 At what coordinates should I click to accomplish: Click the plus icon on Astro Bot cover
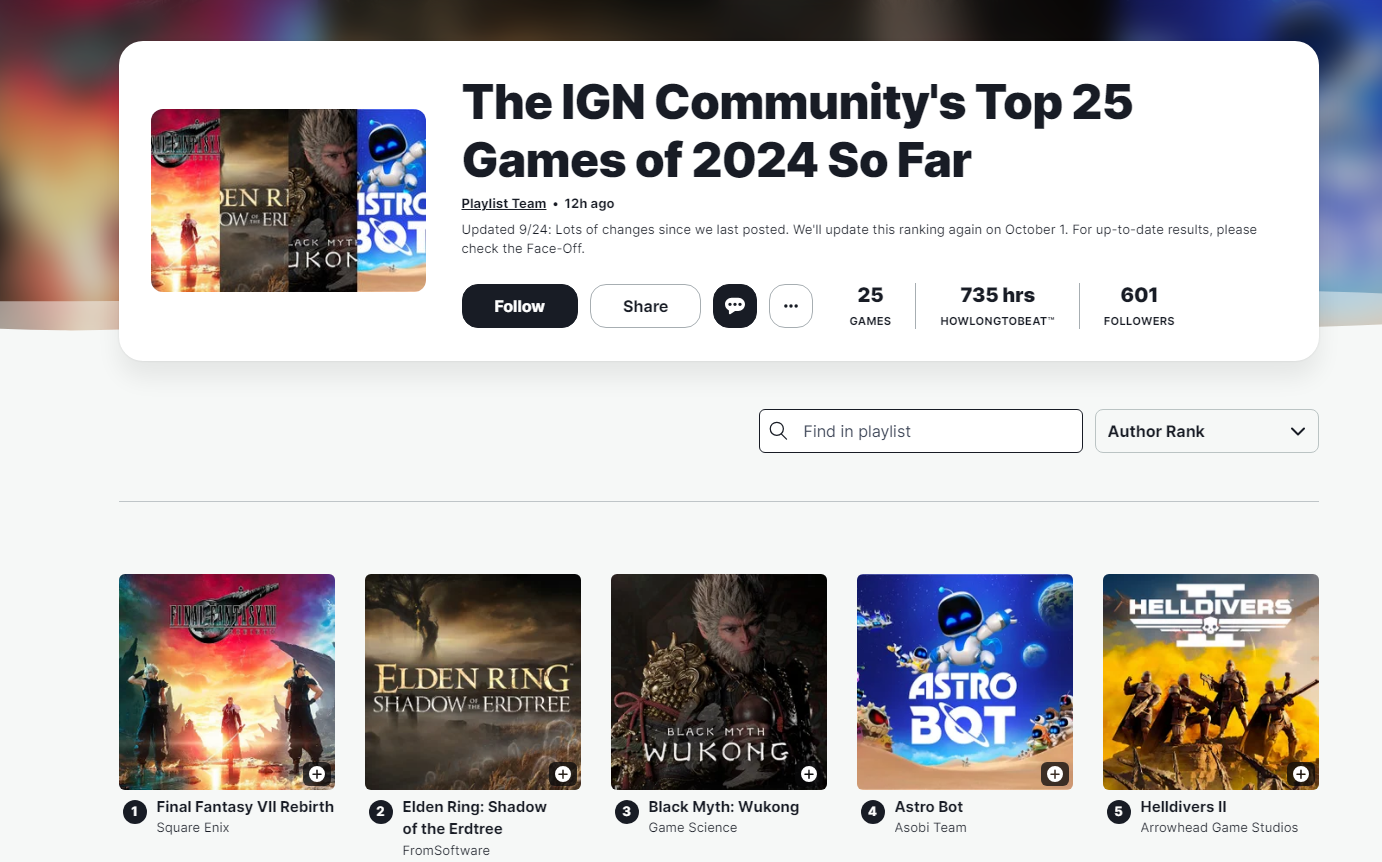pyautogui.click(x=1054, y=774)
